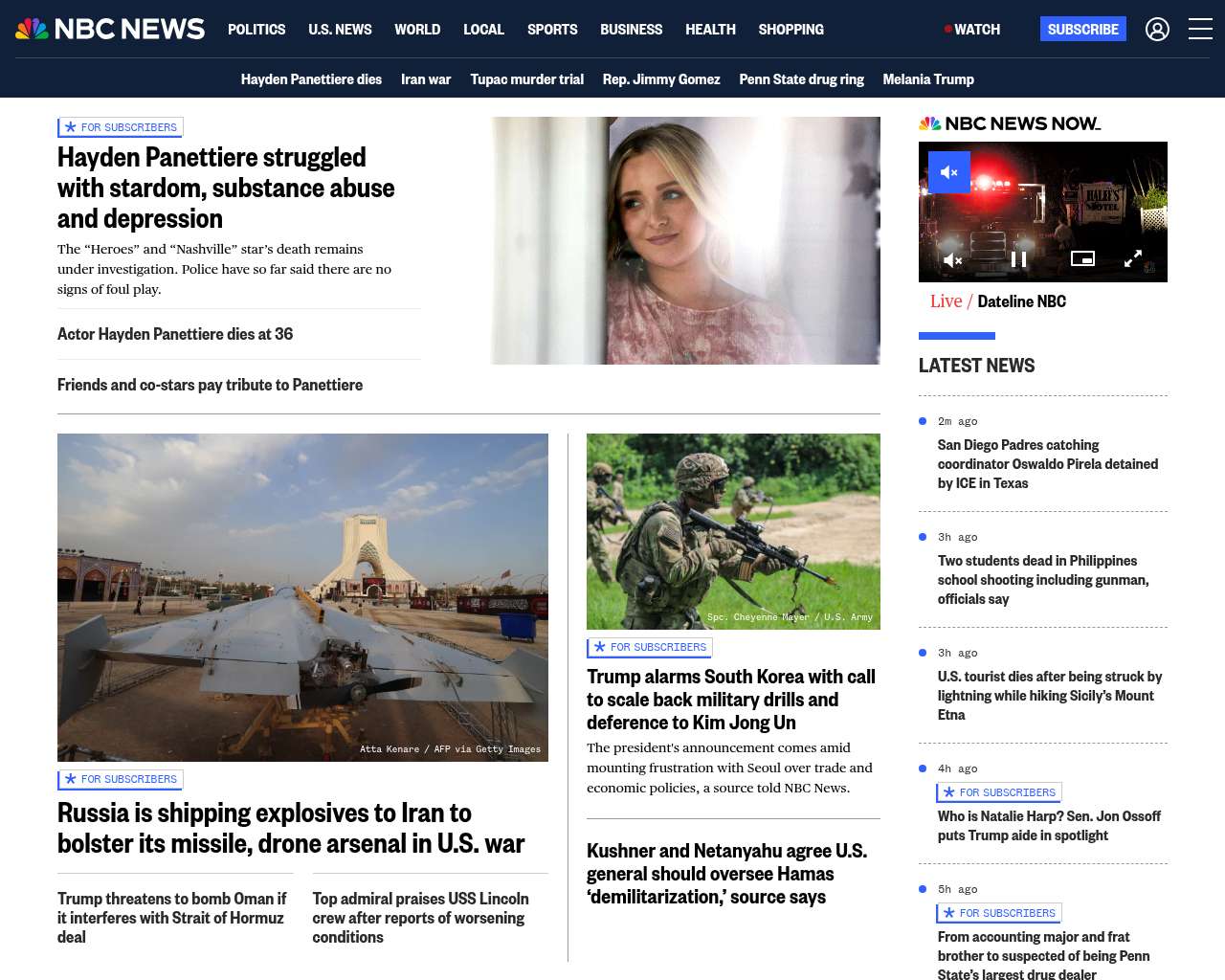Navigate to the Business section
The image size is (1225, 980).
point(631,30)
